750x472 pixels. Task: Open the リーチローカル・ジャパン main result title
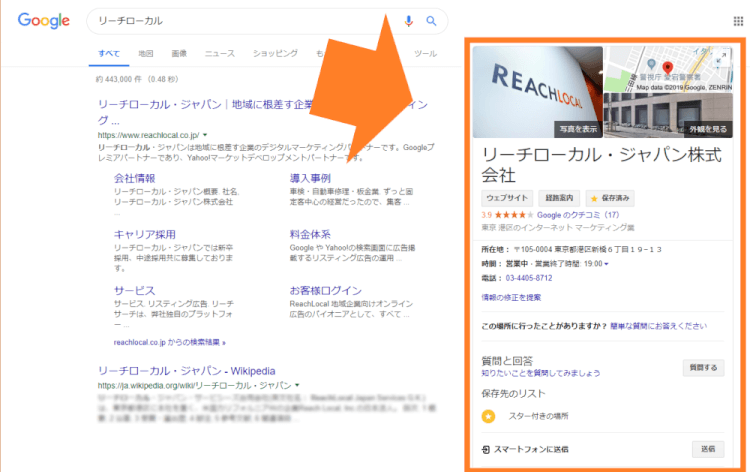262,112
